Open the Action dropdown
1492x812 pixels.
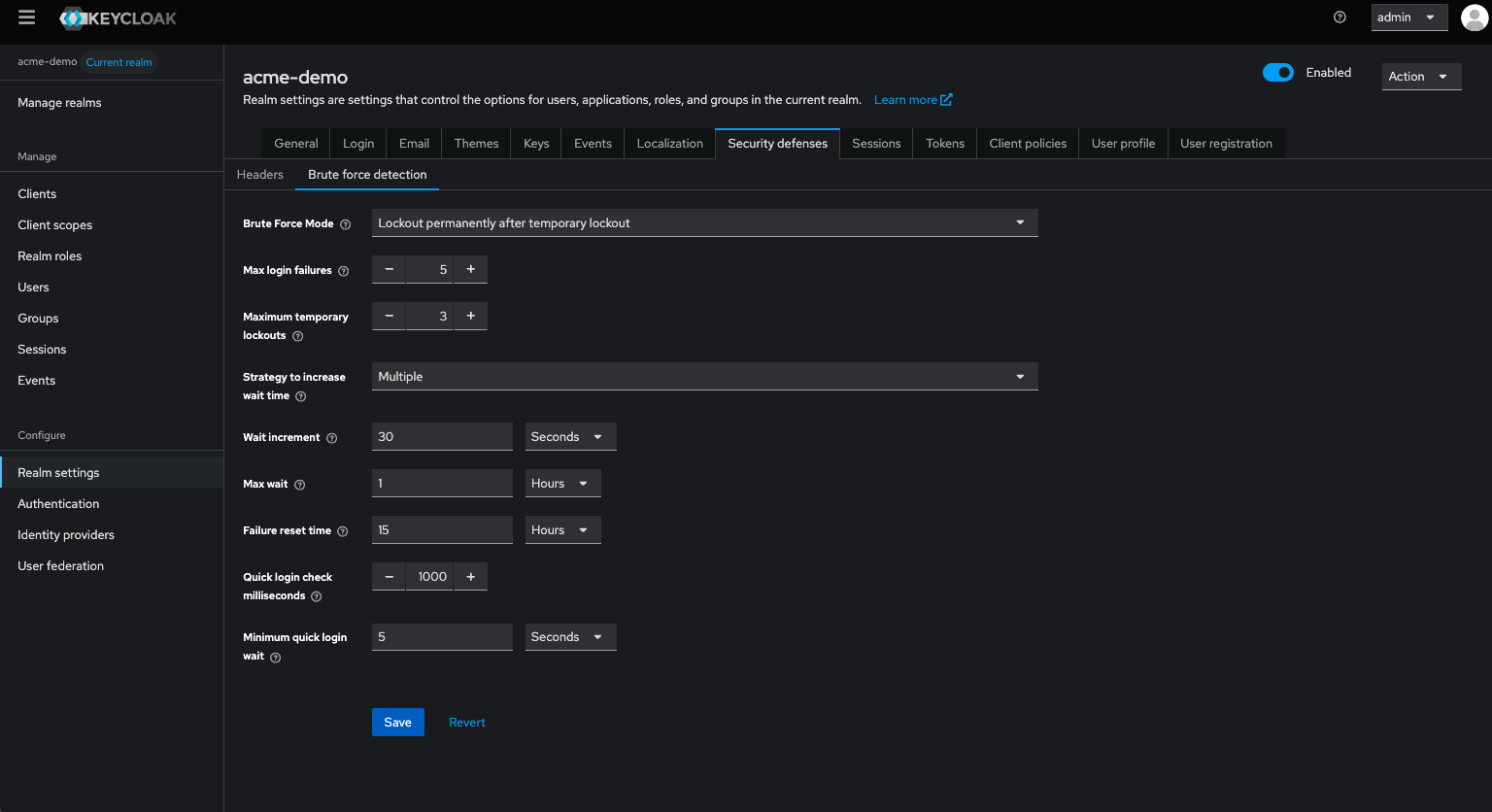1421,76
